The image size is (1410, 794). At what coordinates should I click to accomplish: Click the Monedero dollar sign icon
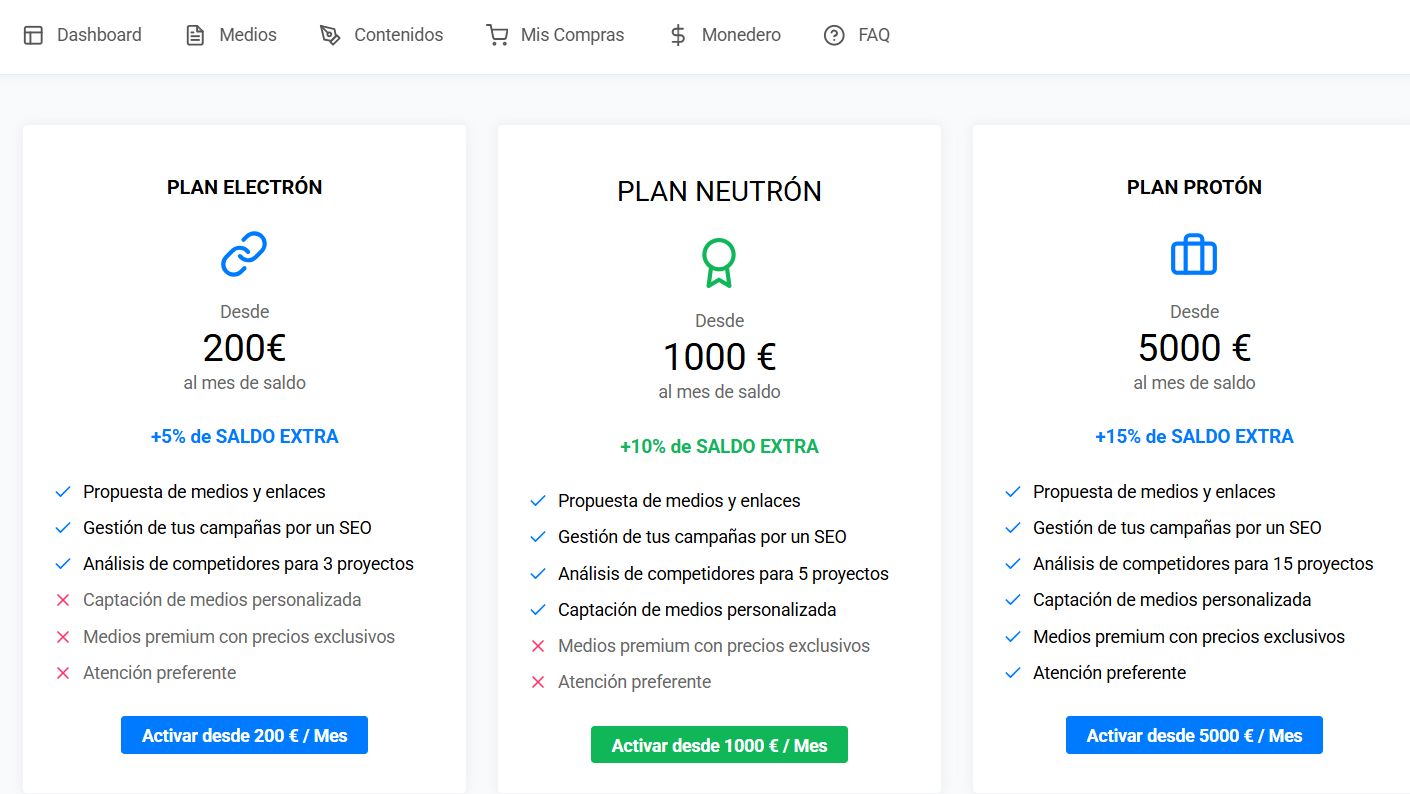click(678, 36)
